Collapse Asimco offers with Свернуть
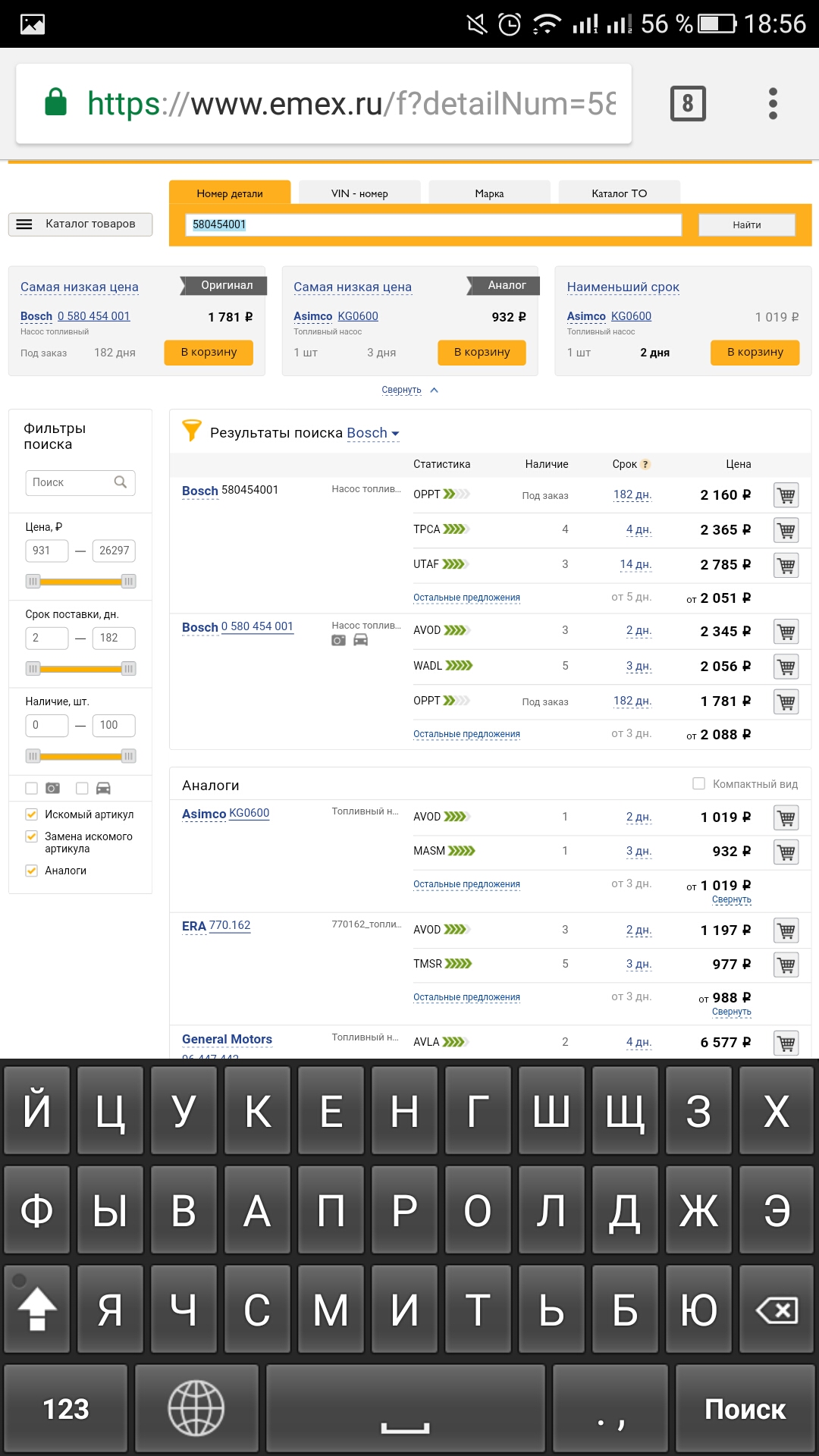Viewport: 819px width, 1456px height. 732,899
